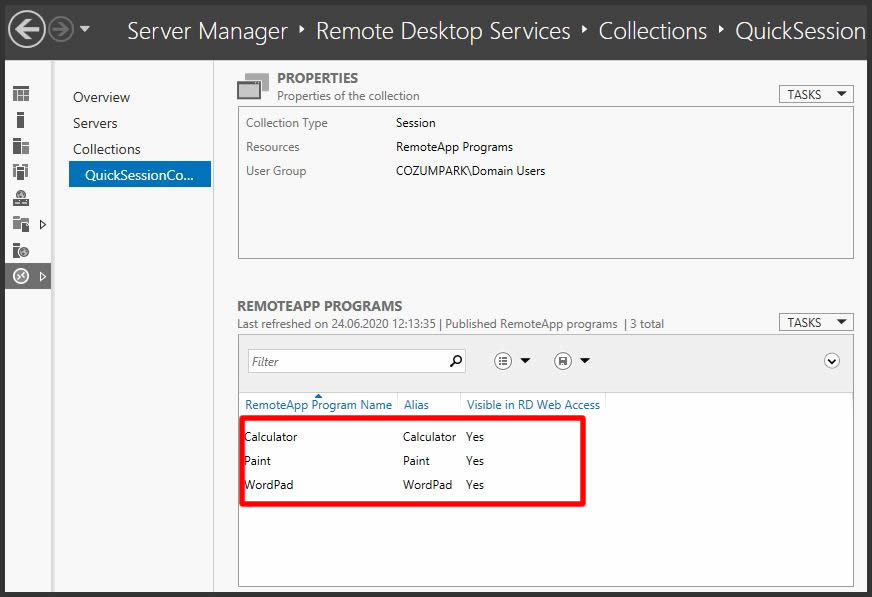Expand File and Storage Services arrow
The width and height of the screenshot is (872, 597).
(42, 225)
